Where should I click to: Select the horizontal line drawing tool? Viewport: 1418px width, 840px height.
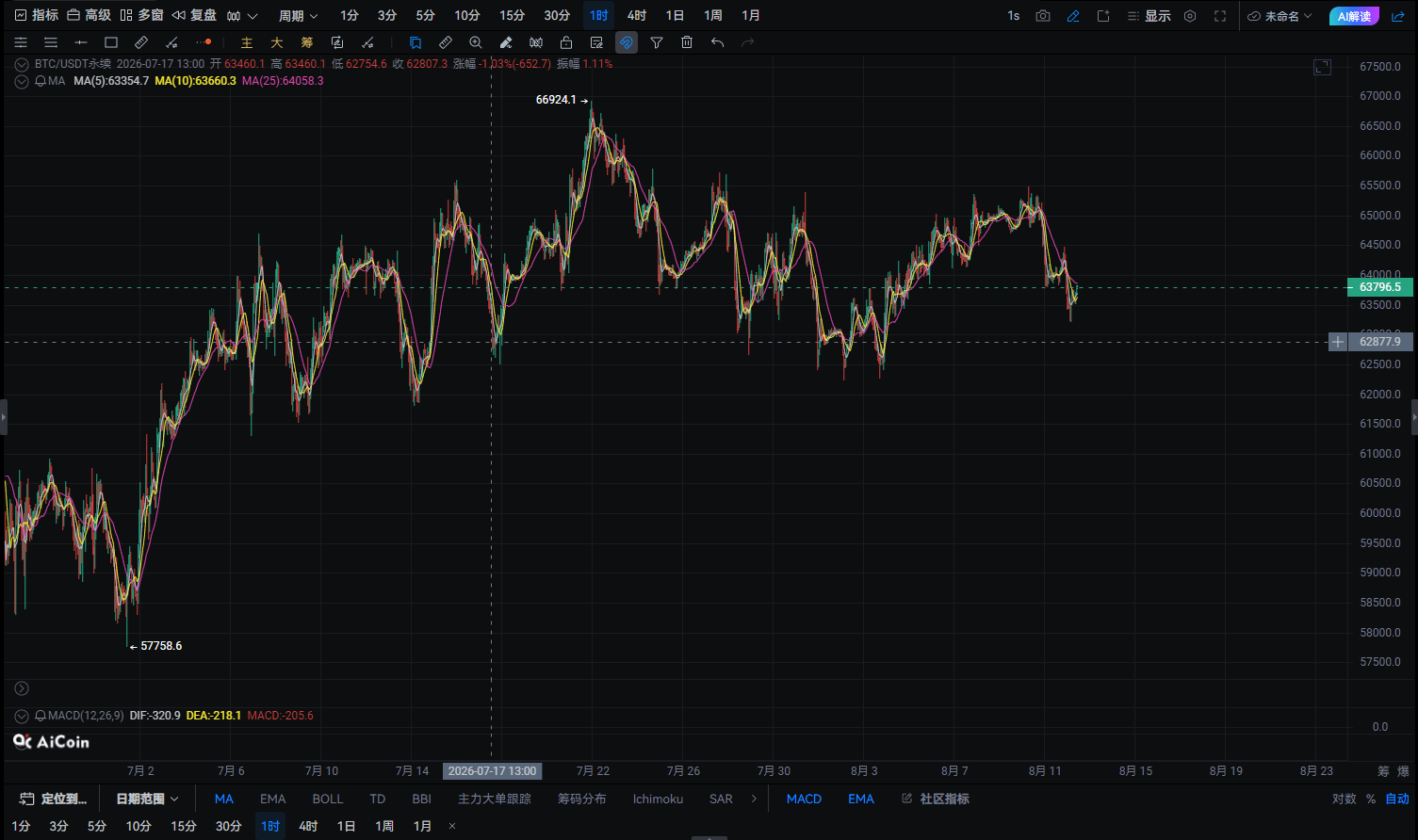pyautogui.click(x=81, y=42)
